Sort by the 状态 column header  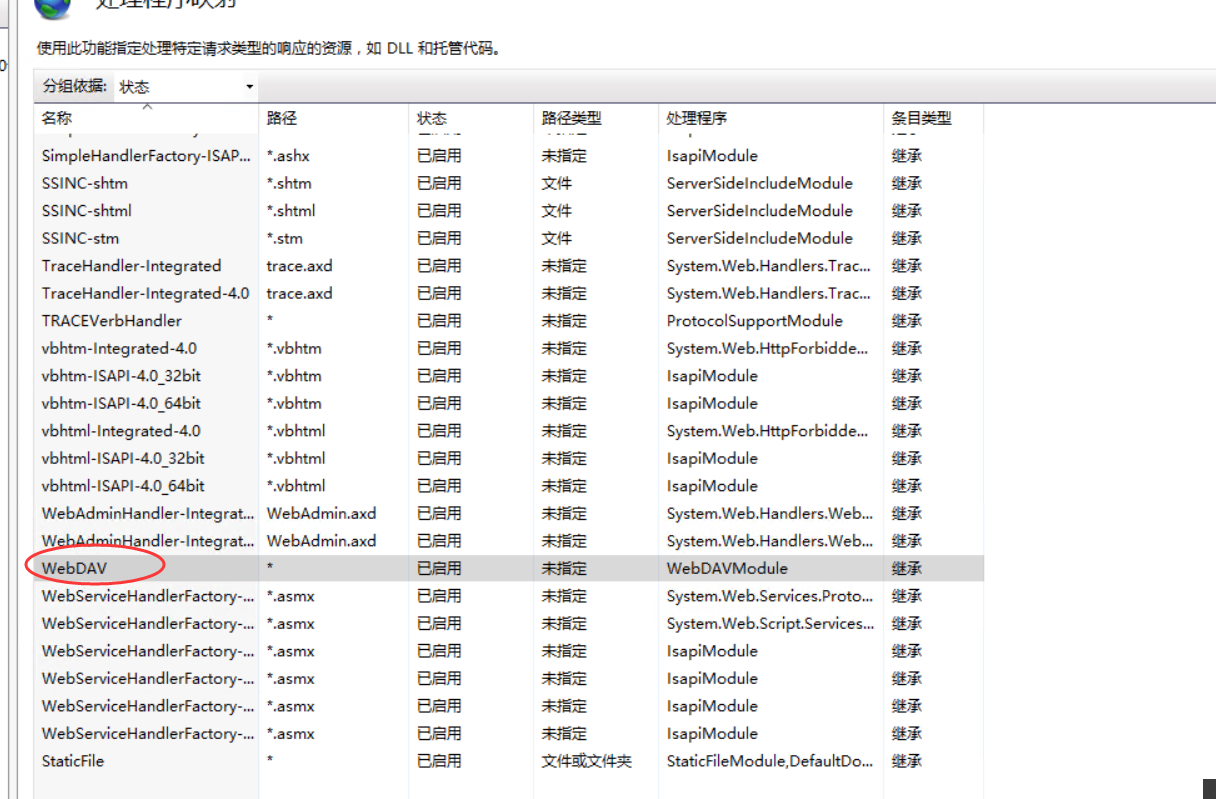pos(432,117)
